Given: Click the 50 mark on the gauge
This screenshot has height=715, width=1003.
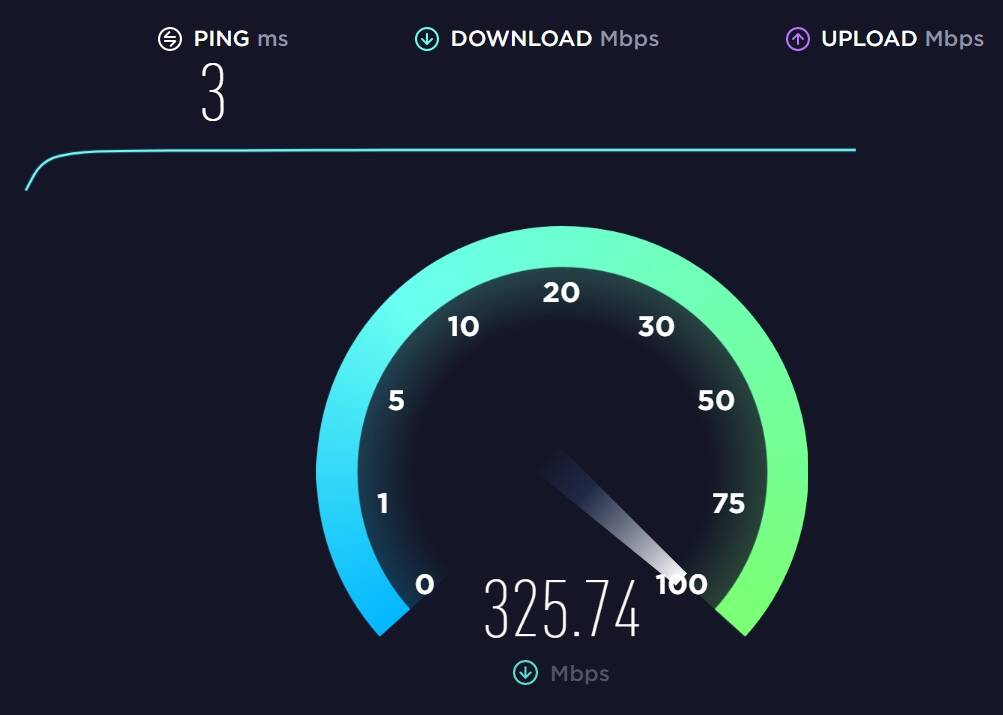Looking at the screenshot, I should (x=716, y=400).
